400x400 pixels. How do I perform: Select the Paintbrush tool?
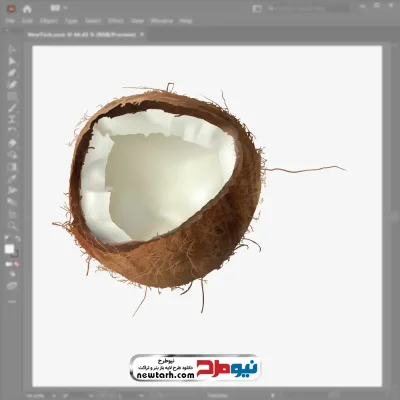click(x=12, y=108)
